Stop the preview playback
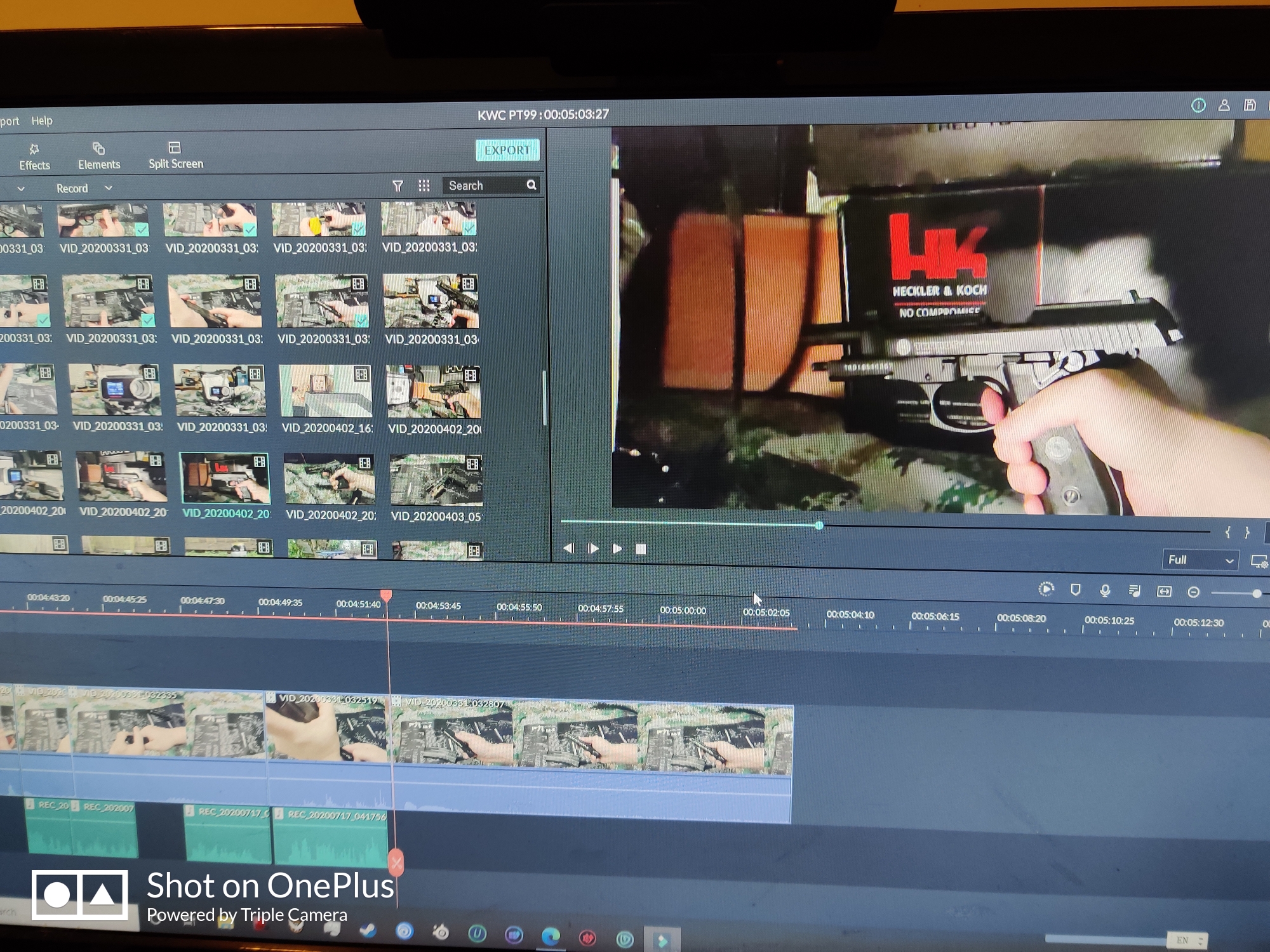 (641, 549)
